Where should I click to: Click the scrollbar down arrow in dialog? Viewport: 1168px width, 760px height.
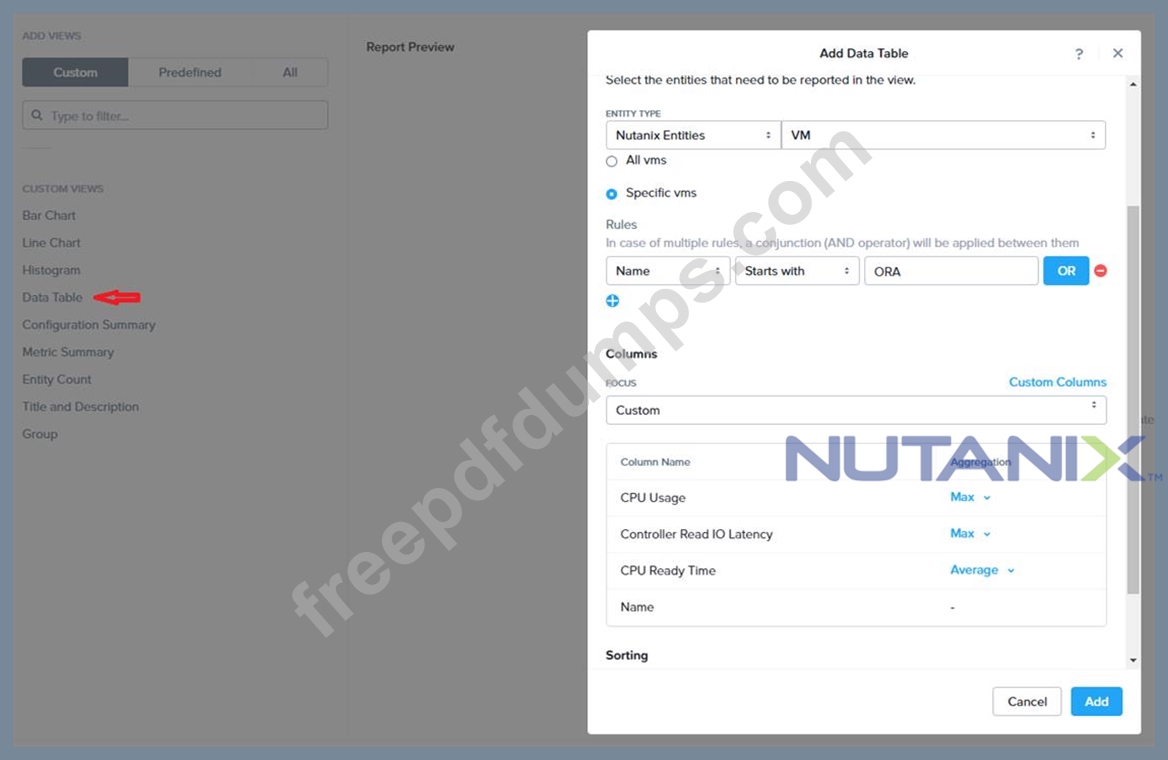point(1133,660)
